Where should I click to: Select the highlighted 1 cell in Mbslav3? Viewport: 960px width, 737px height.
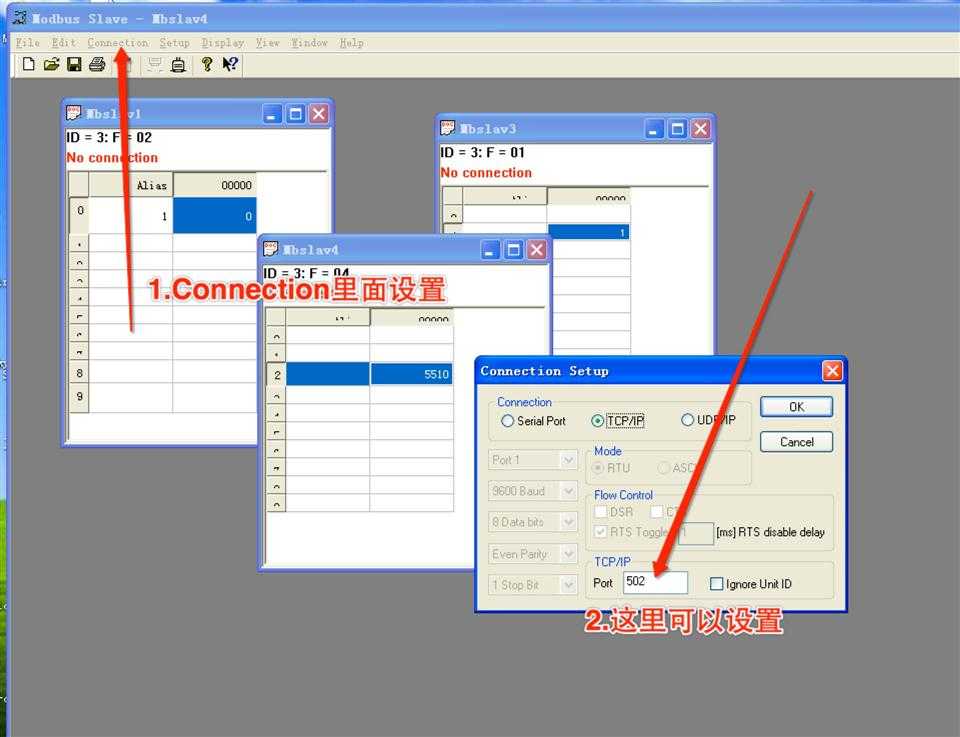point(588,232)
